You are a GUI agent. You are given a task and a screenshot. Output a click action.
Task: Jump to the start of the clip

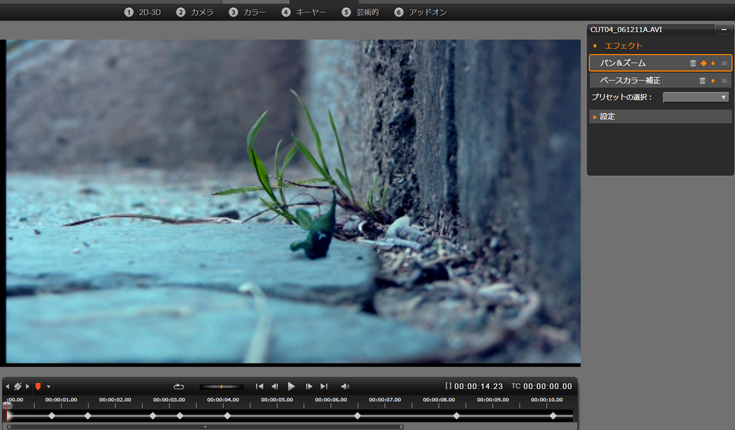260,386
